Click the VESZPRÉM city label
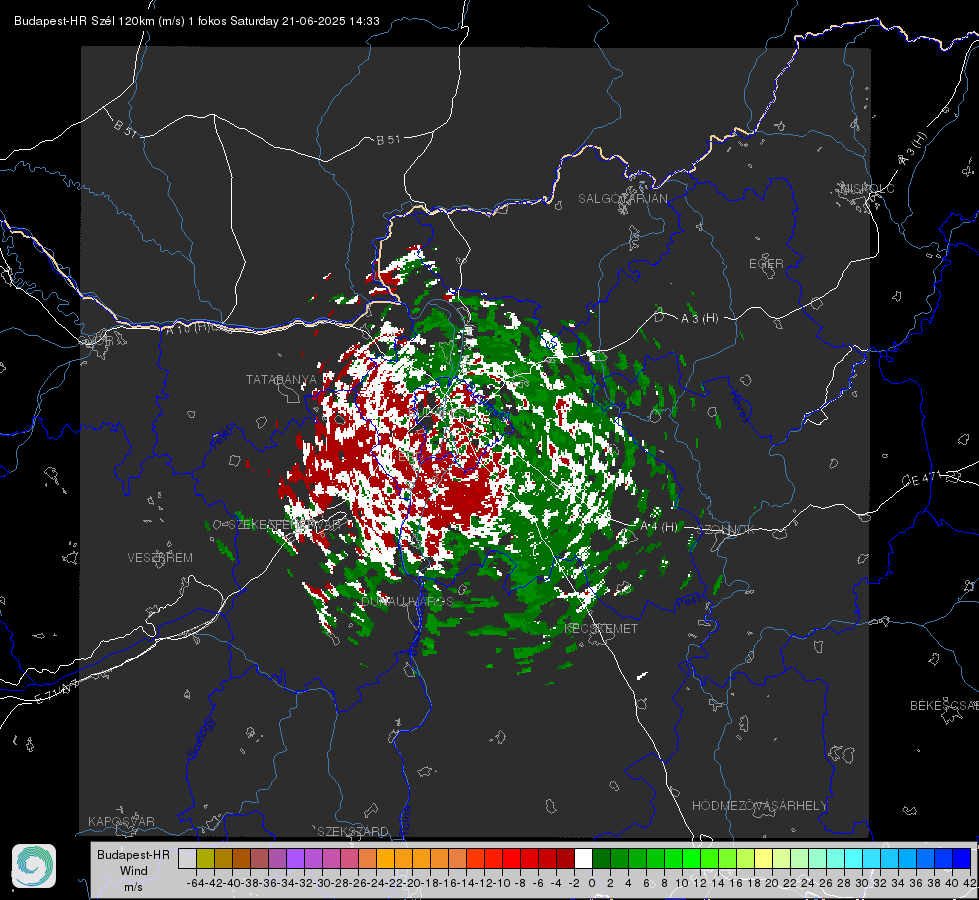Screen dimensions: 979x900 [x=160, y=557]
